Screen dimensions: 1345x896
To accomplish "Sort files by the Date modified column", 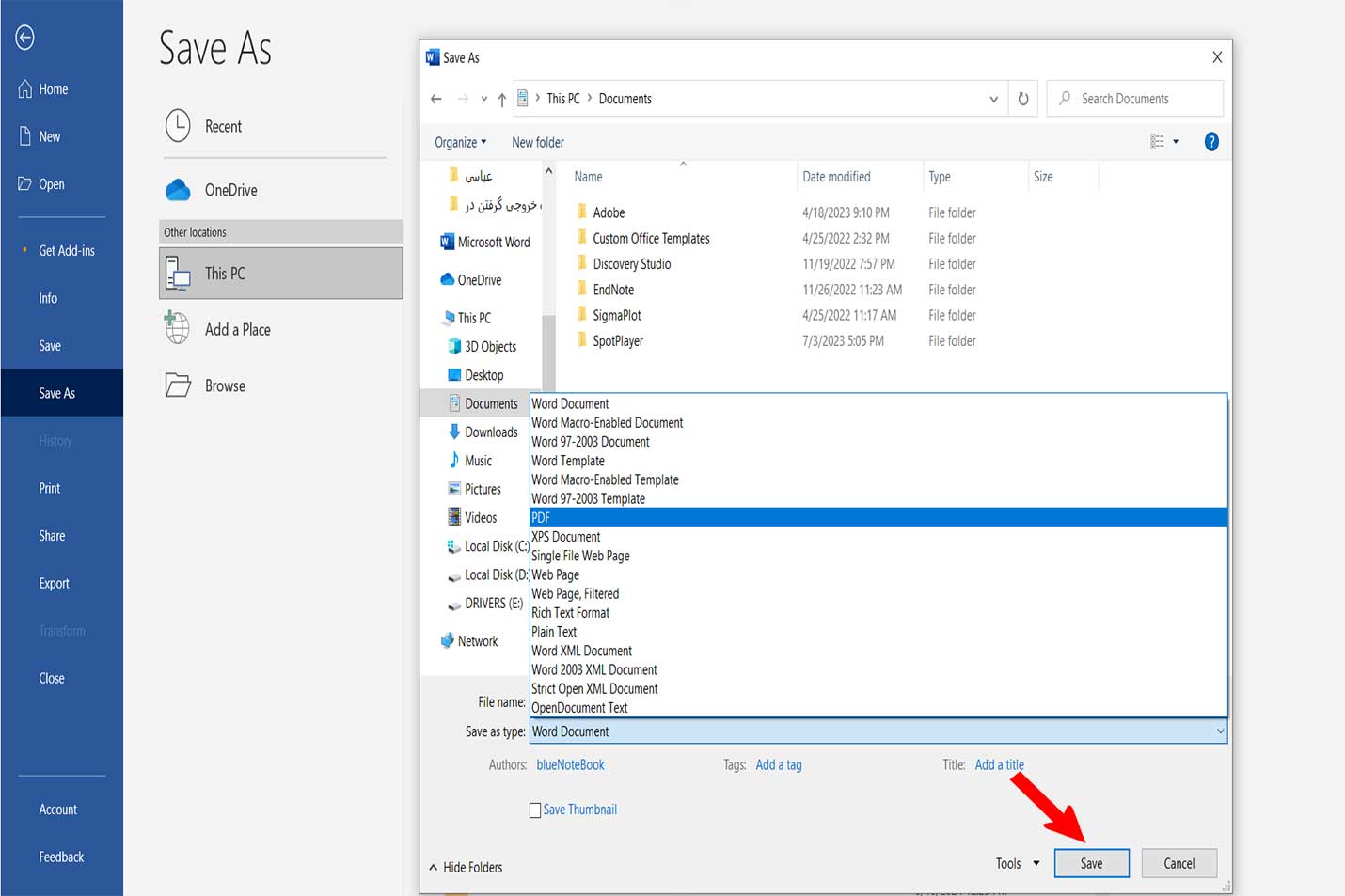I will 836,177.
